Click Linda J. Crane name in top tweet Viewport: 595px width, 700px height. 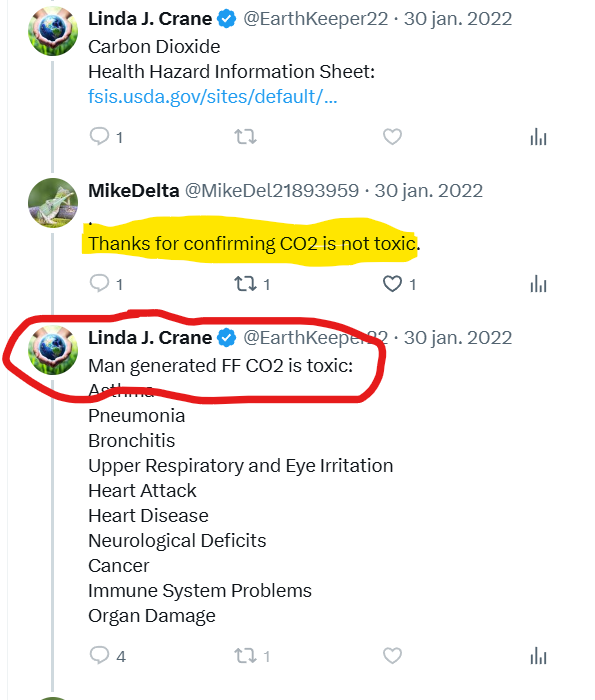[x=150, y=19]
